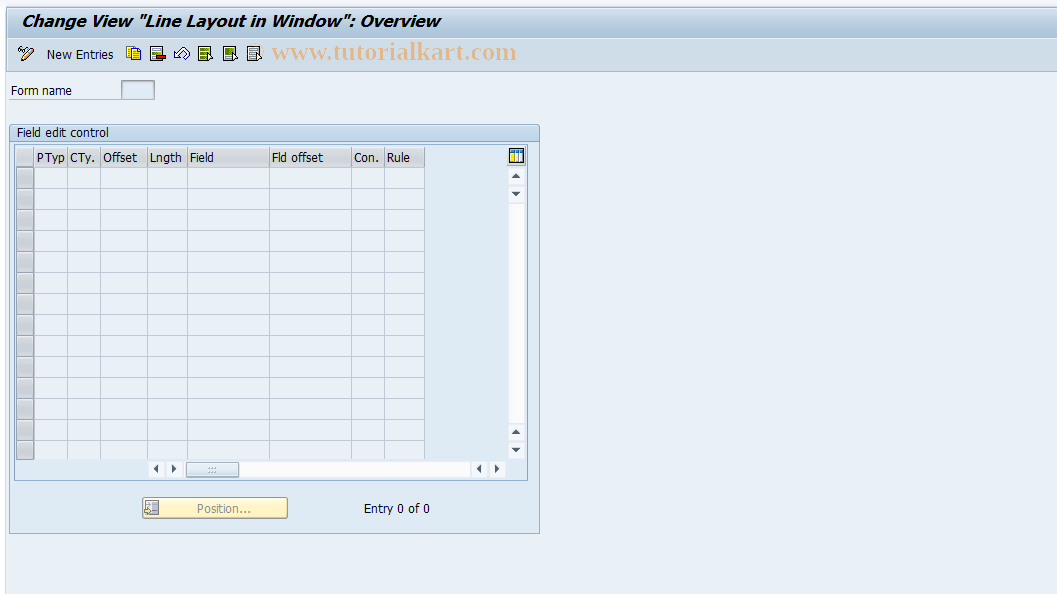Screen dimensions: 1057x594
Task: Select the Field column header
Action: coord(228,158)
